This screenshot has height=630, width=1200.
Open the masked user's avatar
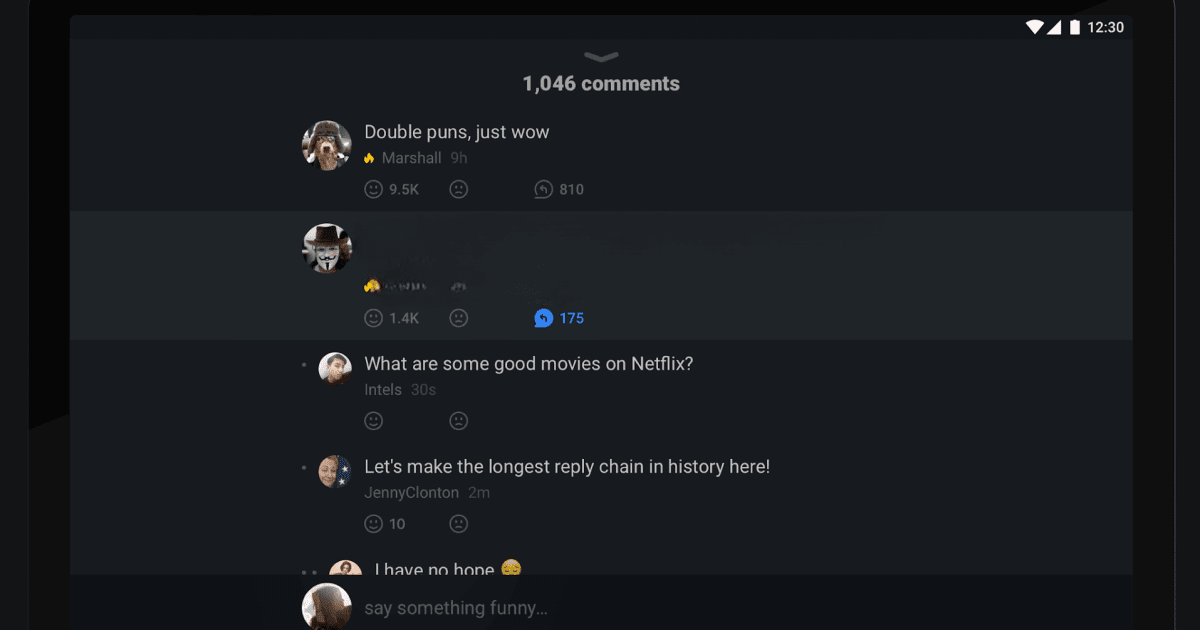click(327, 248)
